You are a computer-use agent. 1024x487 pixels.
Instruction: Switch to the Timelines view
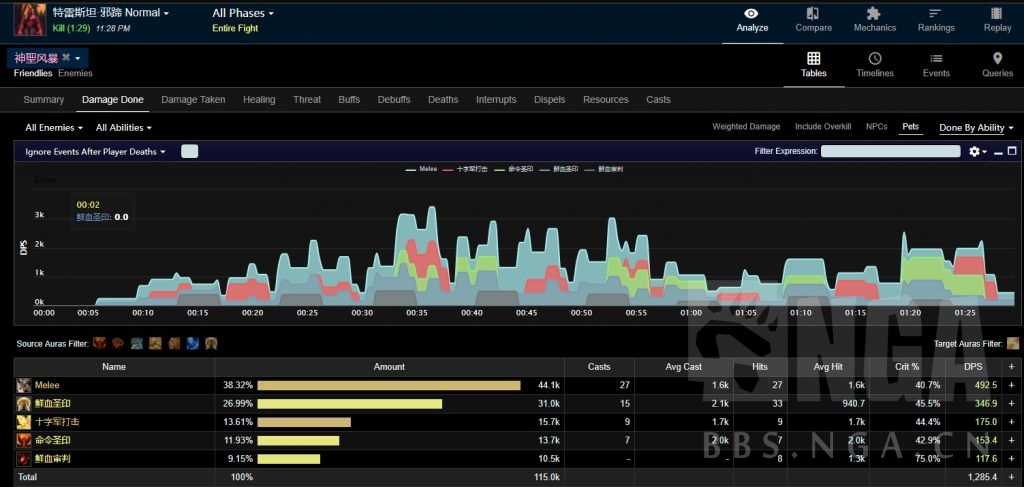click(875, 60)
